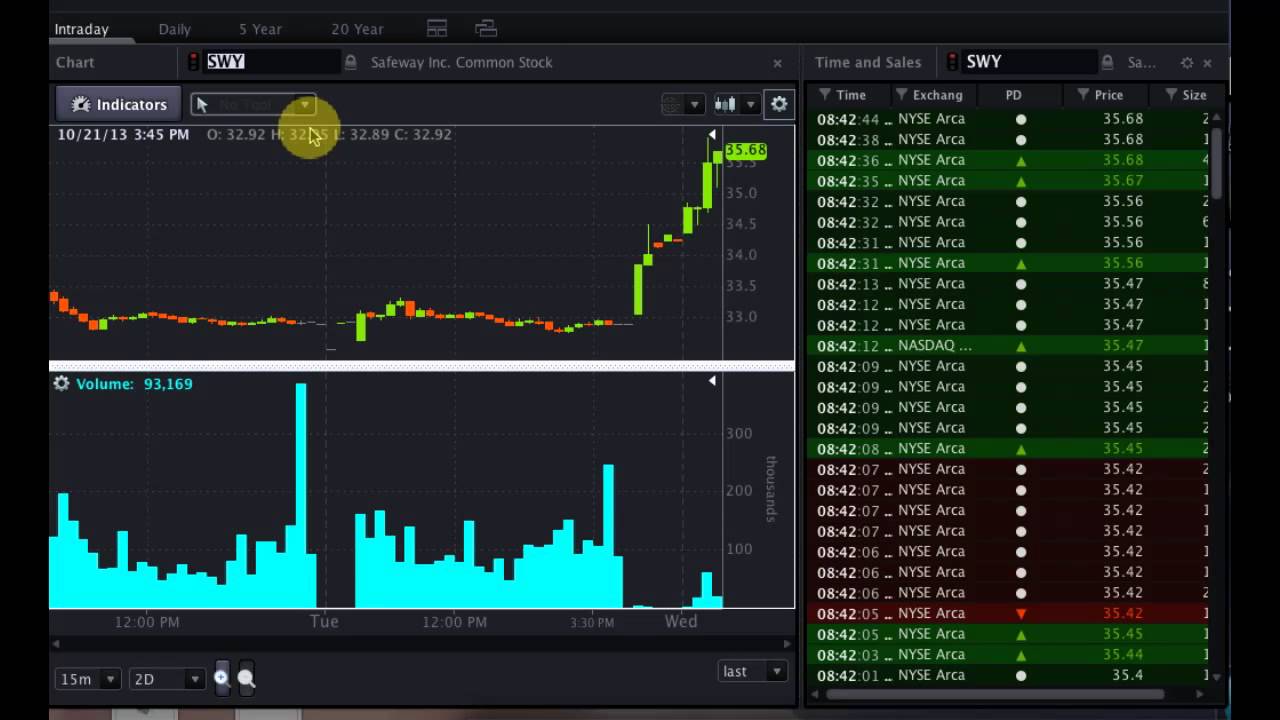The image size is (1280, 720).
Task: Click Time and Sales SWY symbol field
Action: point(1030,62)
